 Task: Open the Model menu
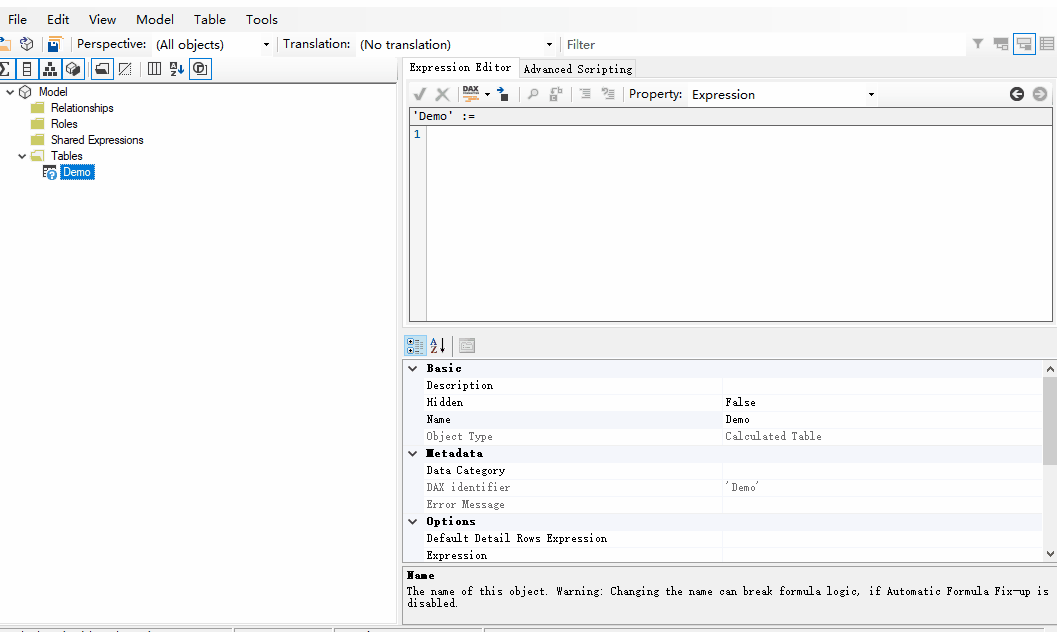(155, 20)
